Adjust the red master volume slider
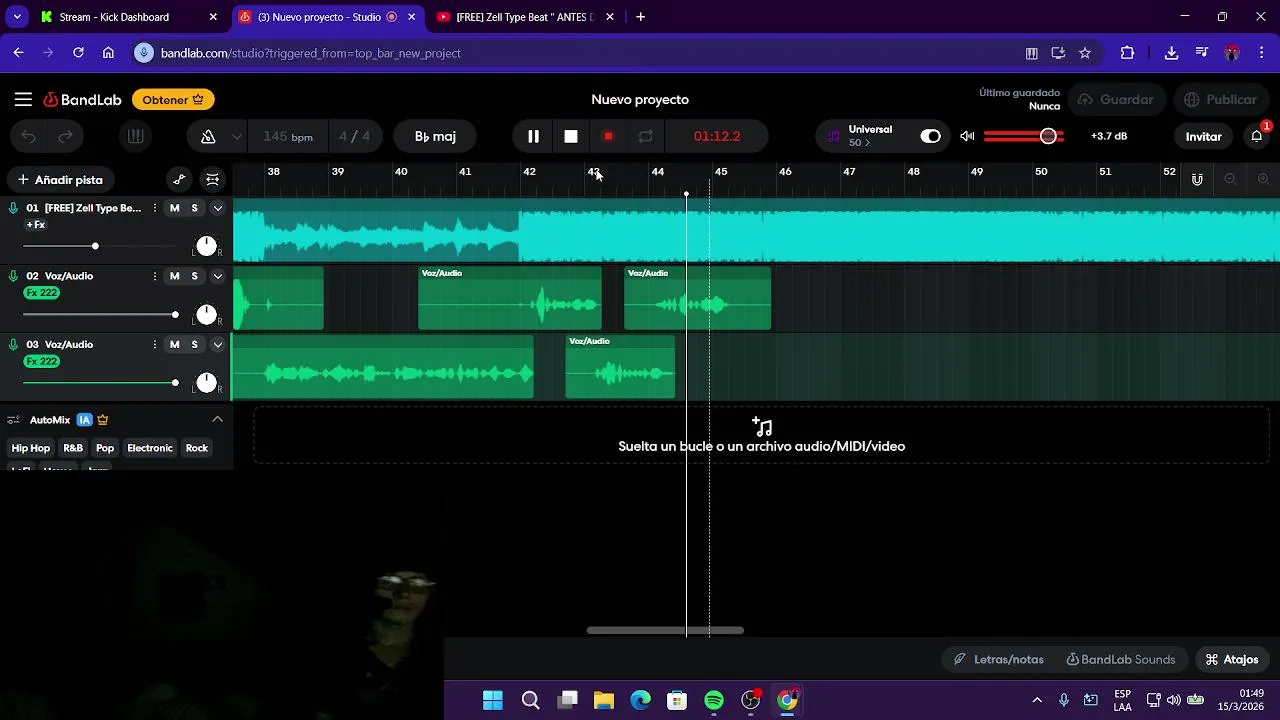This screenshot has width=1280, height=720. pyautogui.click(x=1024, y=136)
